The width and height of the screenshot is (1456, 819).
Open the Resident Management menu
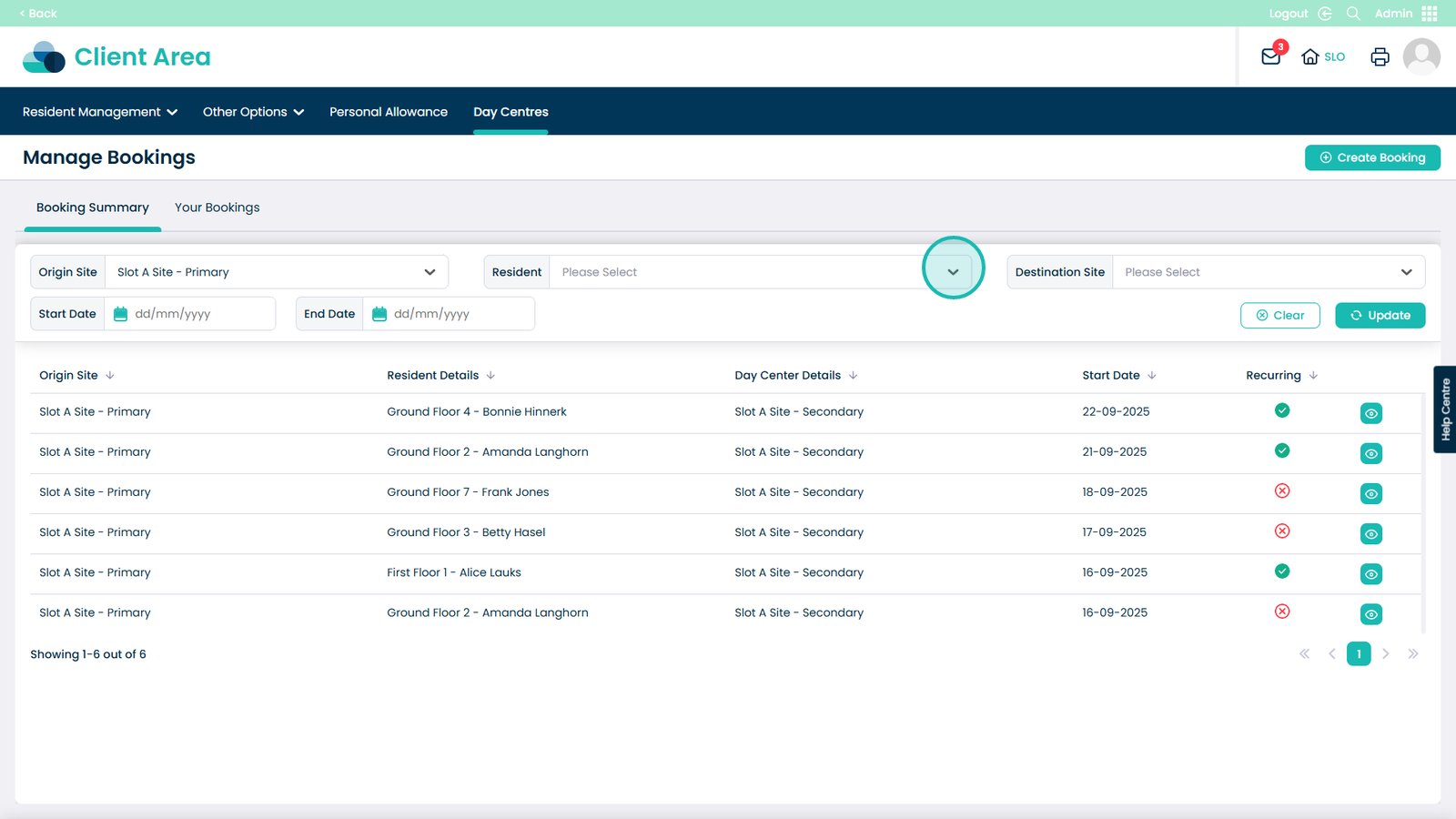click(x=99, y=112)
